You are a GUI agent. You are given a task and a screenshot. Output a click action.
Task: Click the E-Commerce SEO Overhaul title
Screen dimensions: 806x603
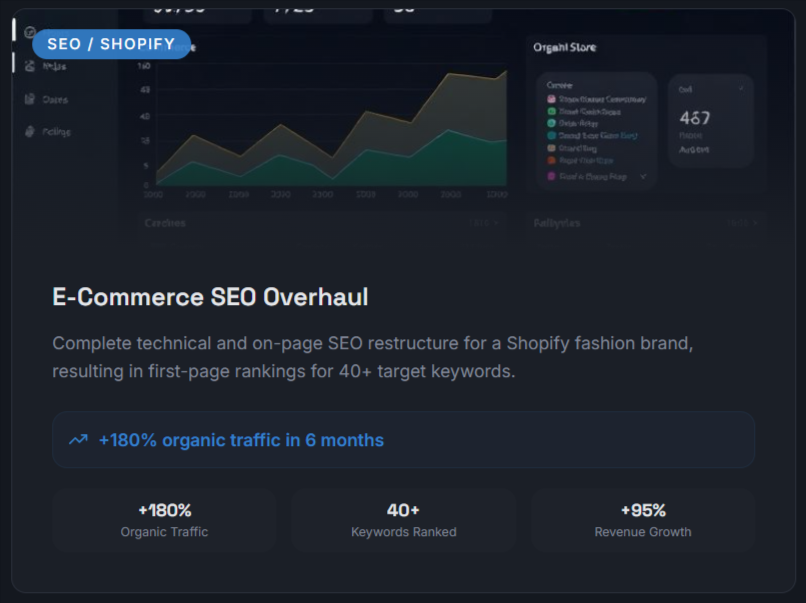coord(210,297)
